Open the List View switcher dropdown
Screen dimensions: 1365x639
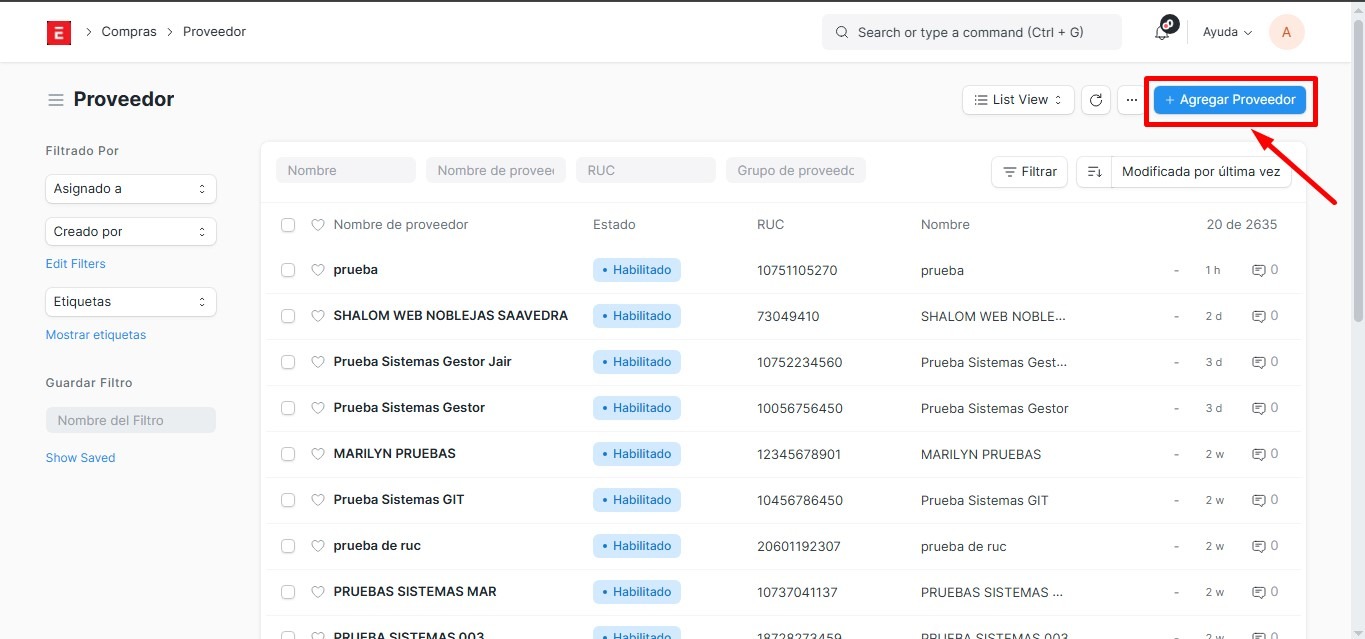click(x=1018, y=100)
